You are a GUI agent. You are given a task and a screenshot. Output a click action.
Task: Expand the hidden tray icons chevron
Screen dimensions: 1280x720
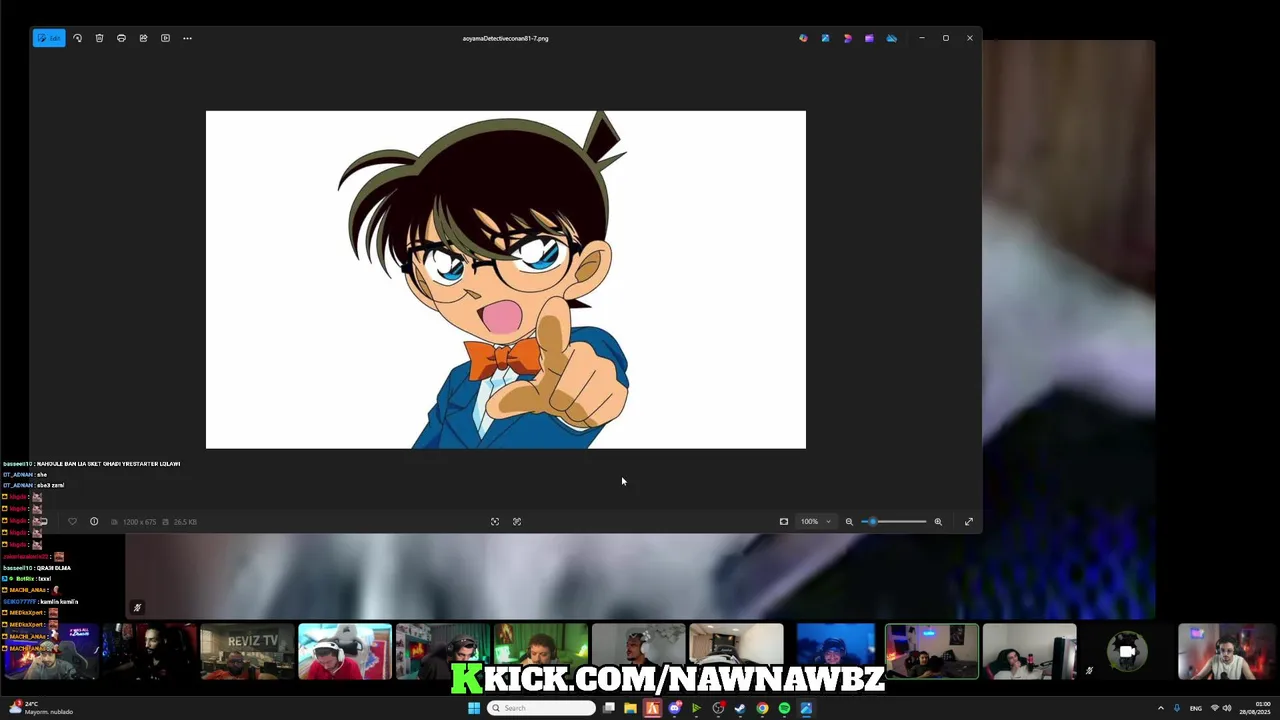point(1160,708)
